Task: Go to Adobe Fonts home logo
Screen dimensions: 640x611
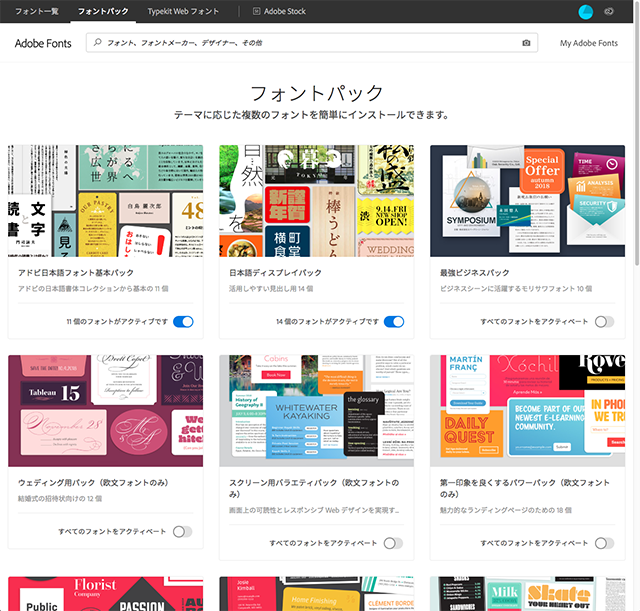Action: tap(43, 43)
